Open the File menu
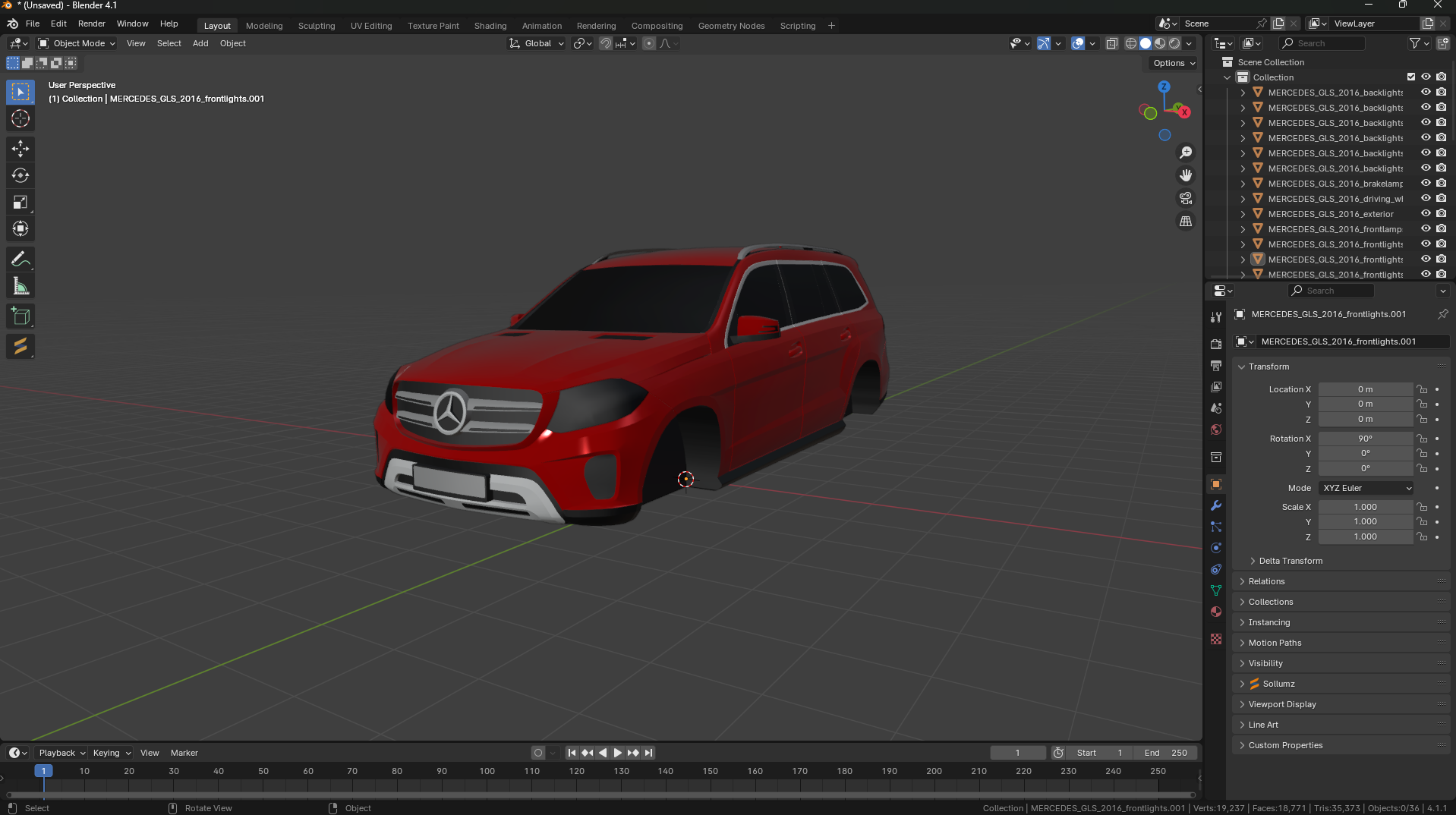 click(33, 24)
